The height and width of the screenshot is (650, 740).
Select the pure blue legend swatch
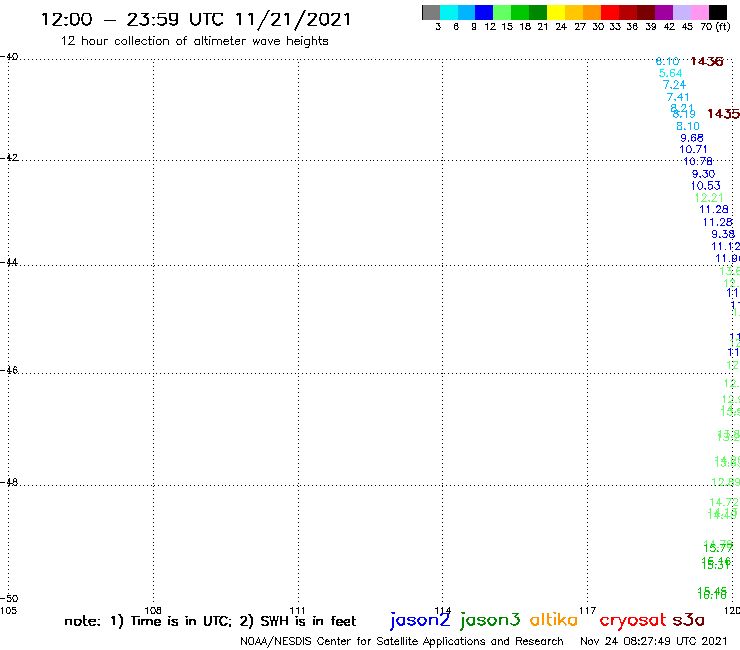point(484,13)
